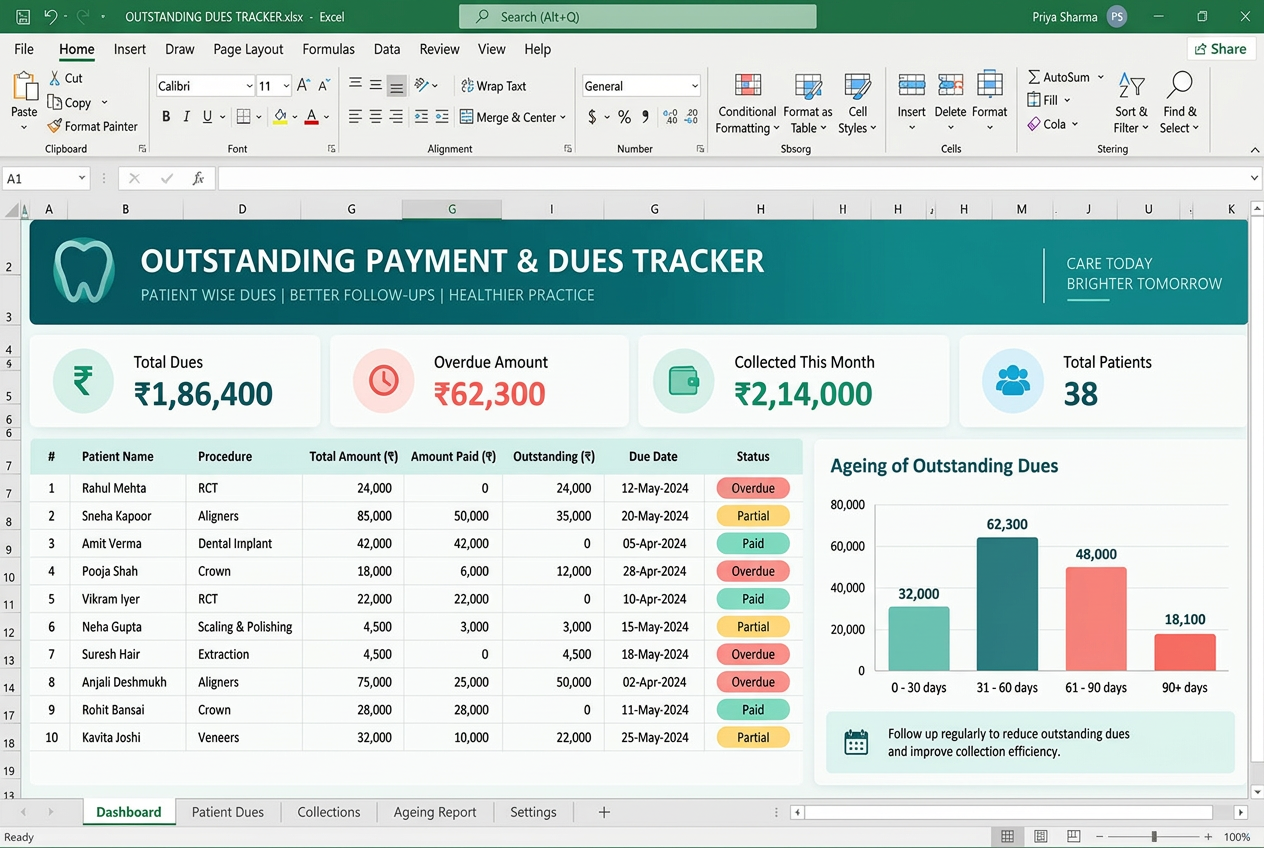Image resolution: width=1264 pixels, height=848 pixels.
Task: Apply percent style format
Action: pos(624,117)
